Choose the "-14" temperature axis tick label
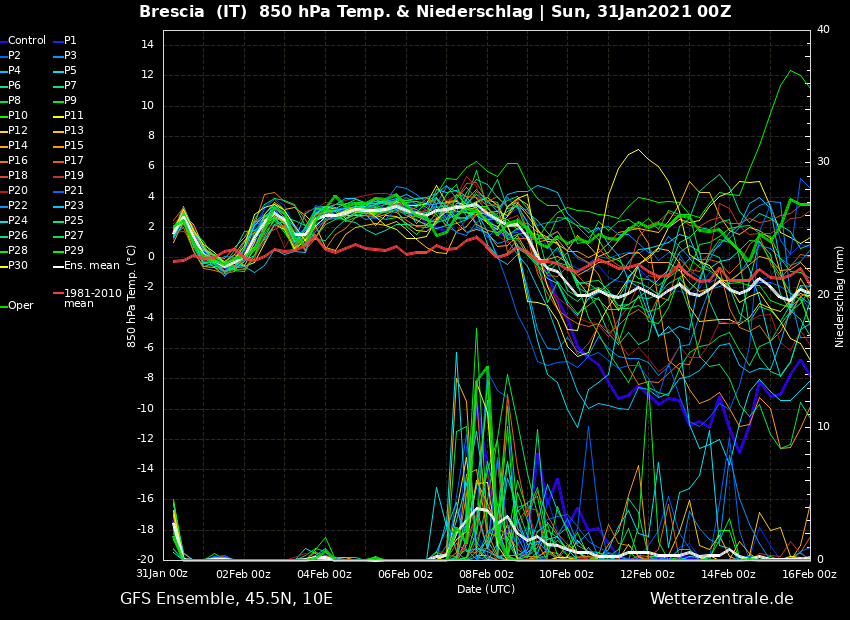 [x=146, y=469]
